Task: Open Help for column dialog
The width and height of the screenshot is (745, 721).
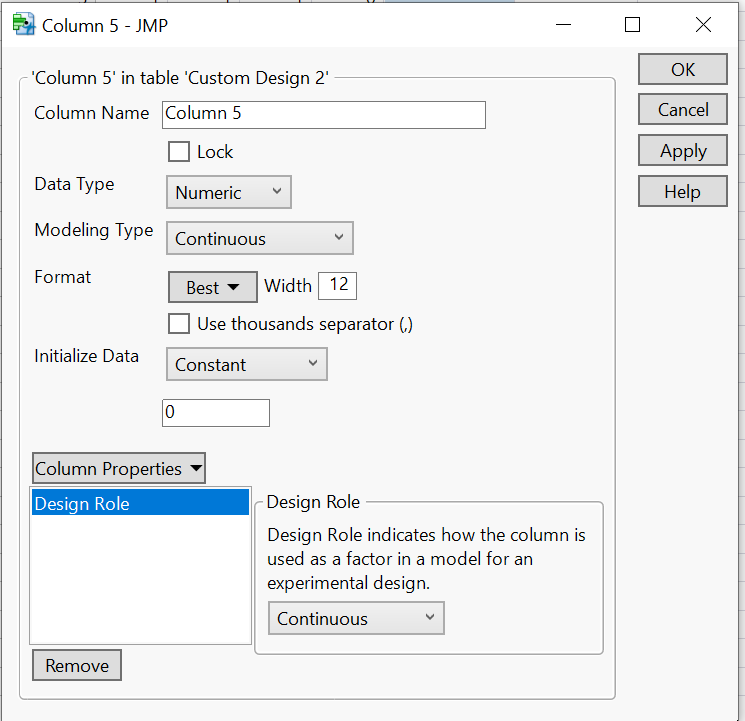Action: pyautogui.click(x=683, y=192)
